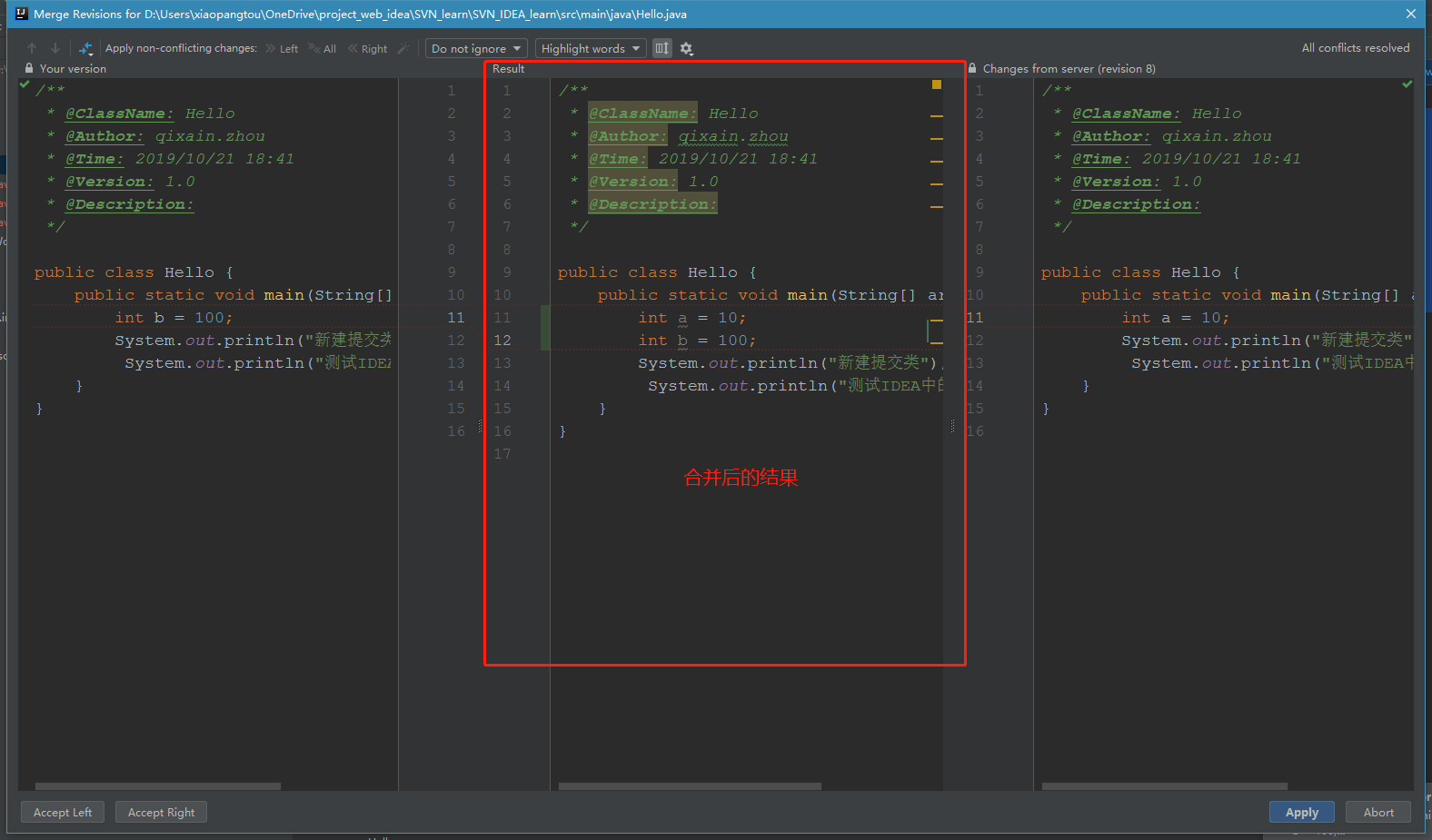Click 'int a = 10;' line in Result pane

click(x=691, y=318)
